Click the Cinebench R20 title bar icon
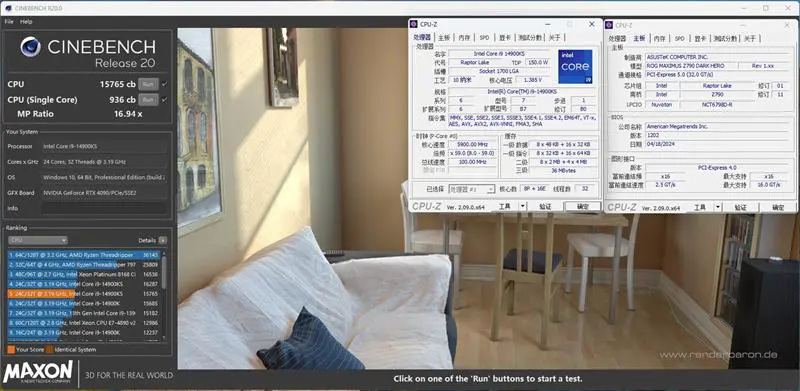The width and height of the screenshot is (800, 391). (x=8, y=8)
